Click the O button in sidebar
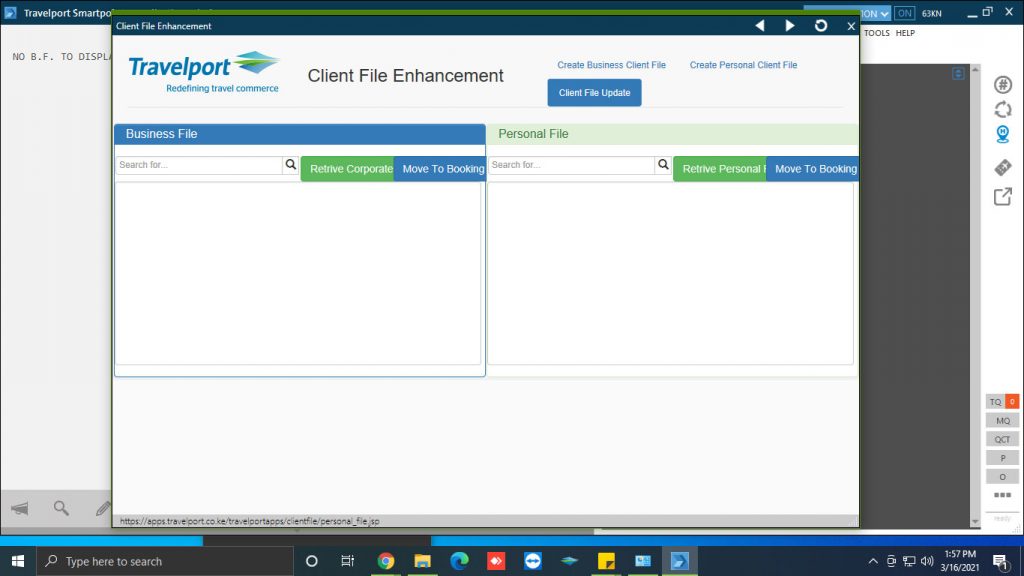 click(x=1002, y=477)
